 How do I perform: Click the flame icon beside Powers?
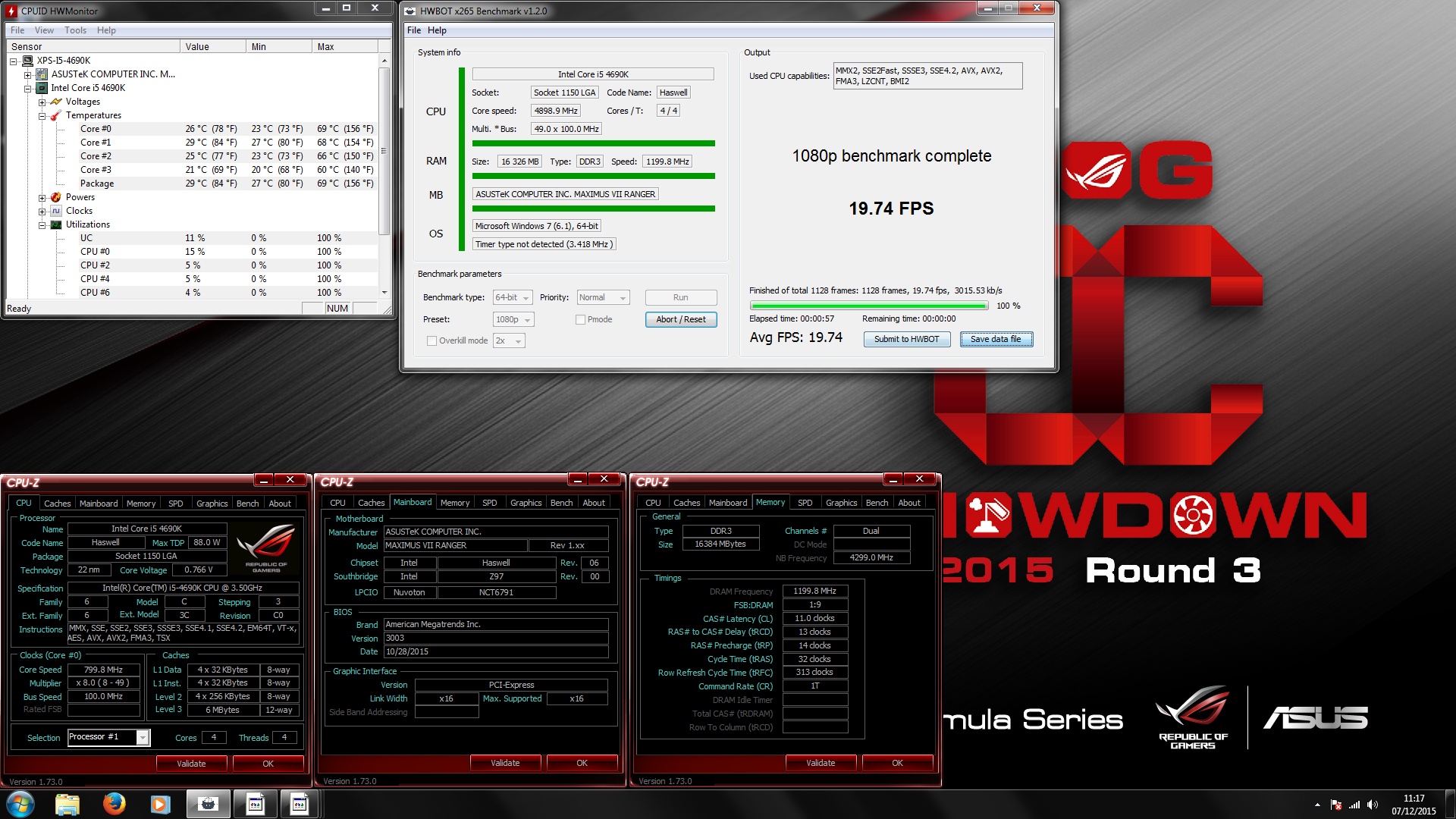click(56, 197)
